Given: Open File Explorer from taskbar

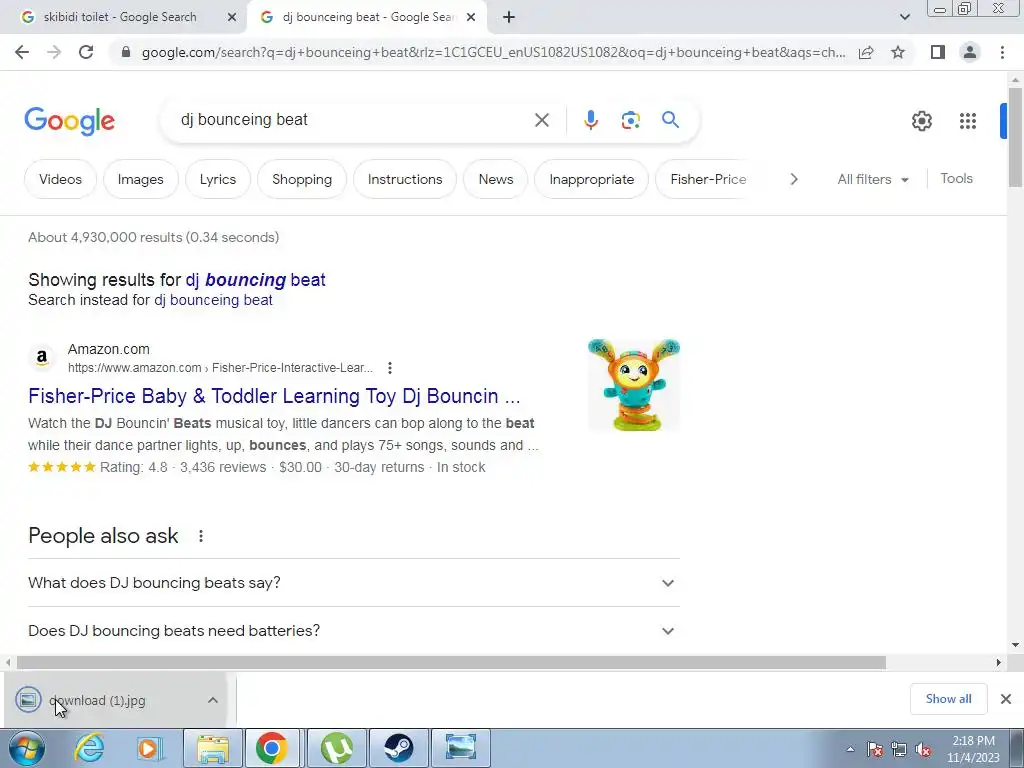Looking at the screenshot, I should [213, 748].
